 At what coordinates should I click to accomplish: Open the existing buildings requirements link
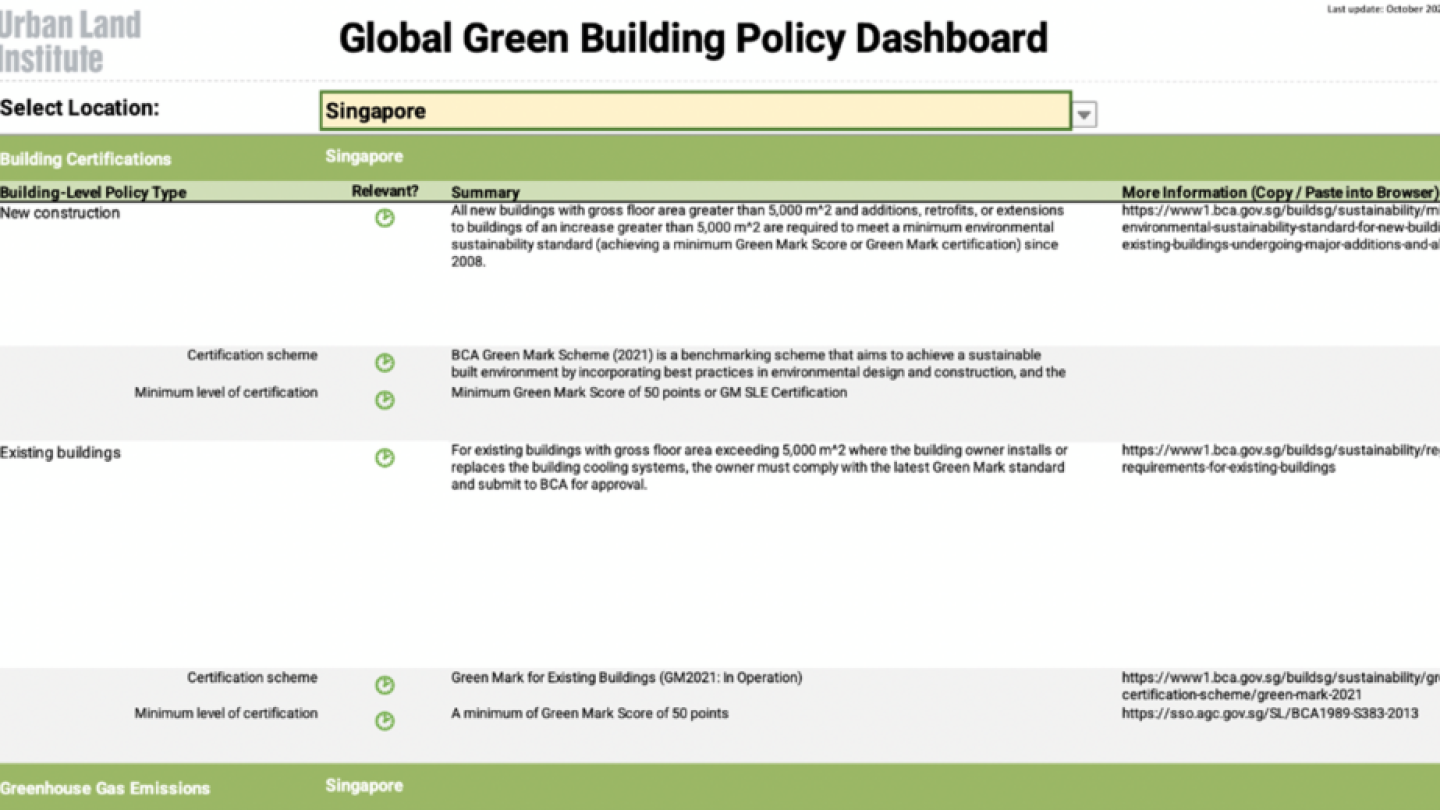[1281, 459]
